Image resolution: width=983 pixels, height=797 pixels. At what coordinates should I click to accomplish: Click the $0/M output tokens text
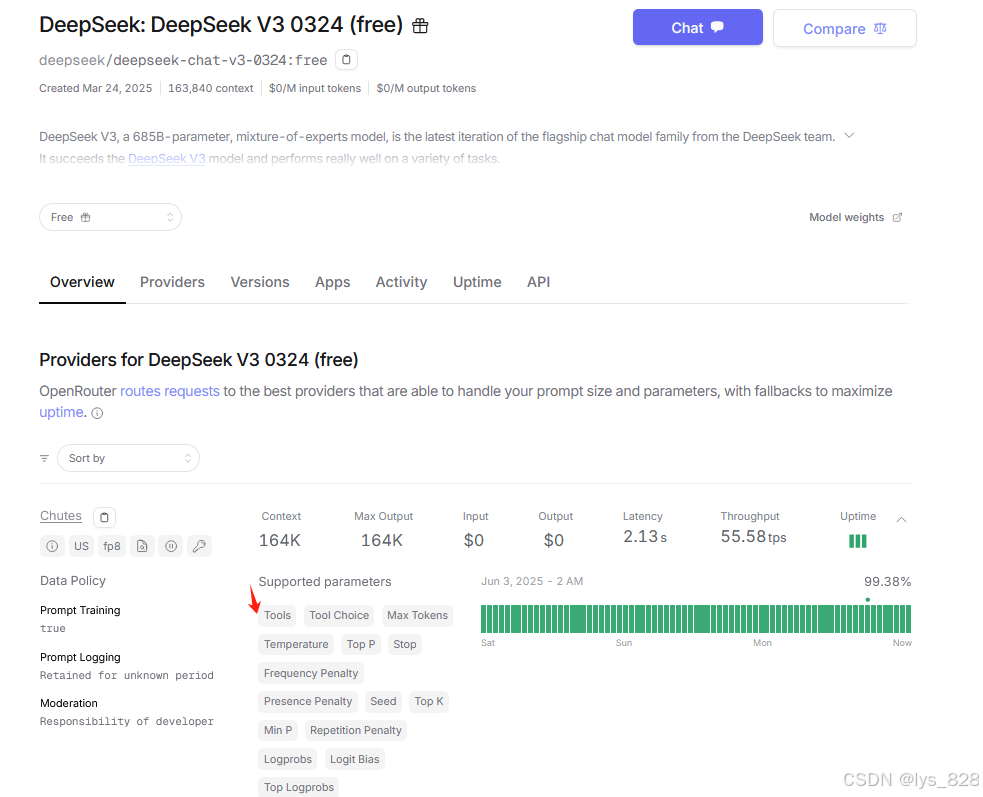(x=426, y=88)
